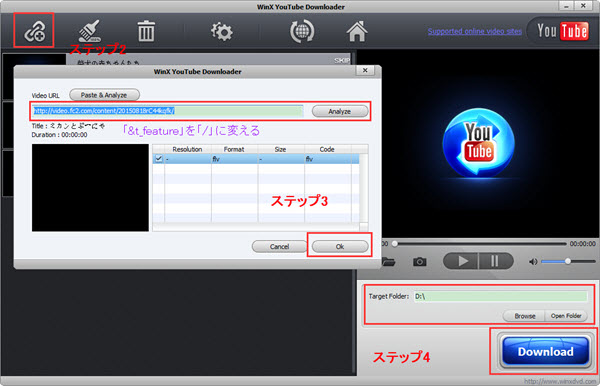Open Settings with the gear icon

click(221, 31)
